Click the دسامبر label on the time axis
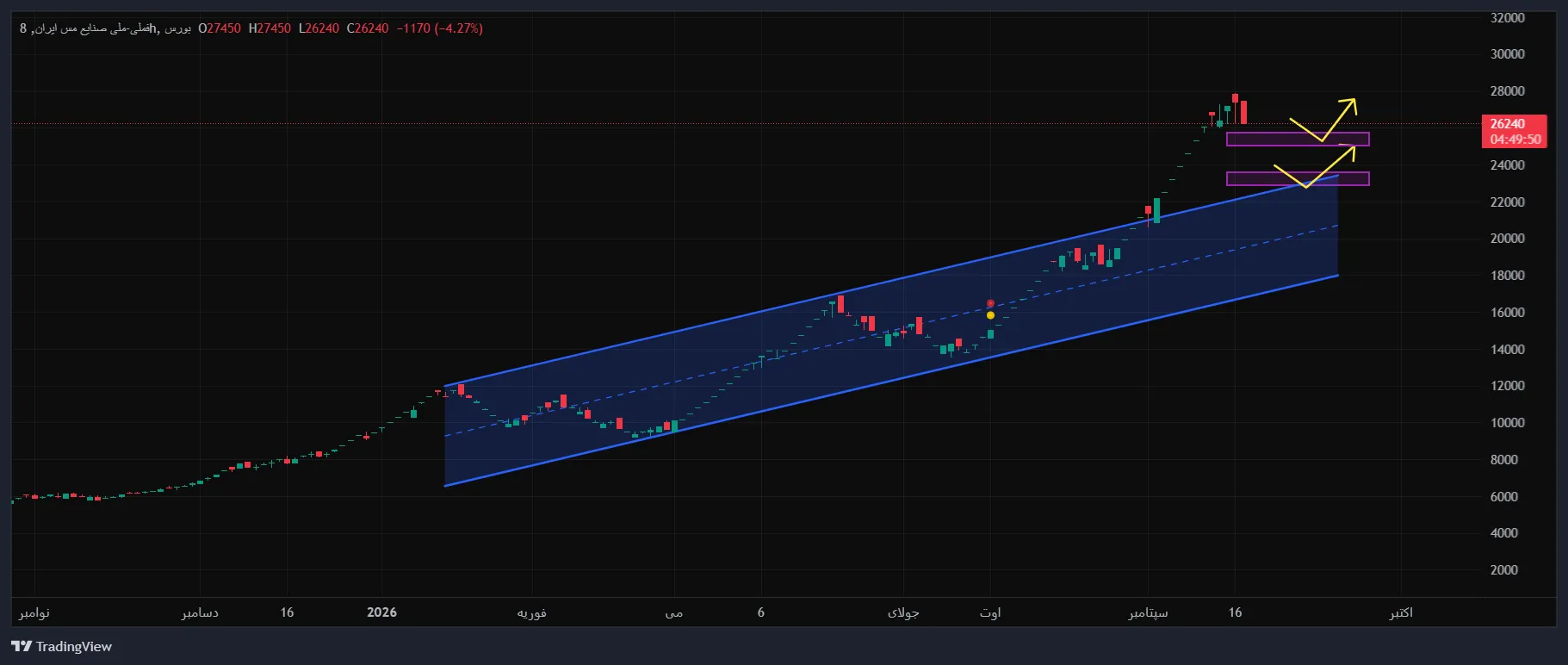This screenshot has width=1568, height=665. point(200,612)
